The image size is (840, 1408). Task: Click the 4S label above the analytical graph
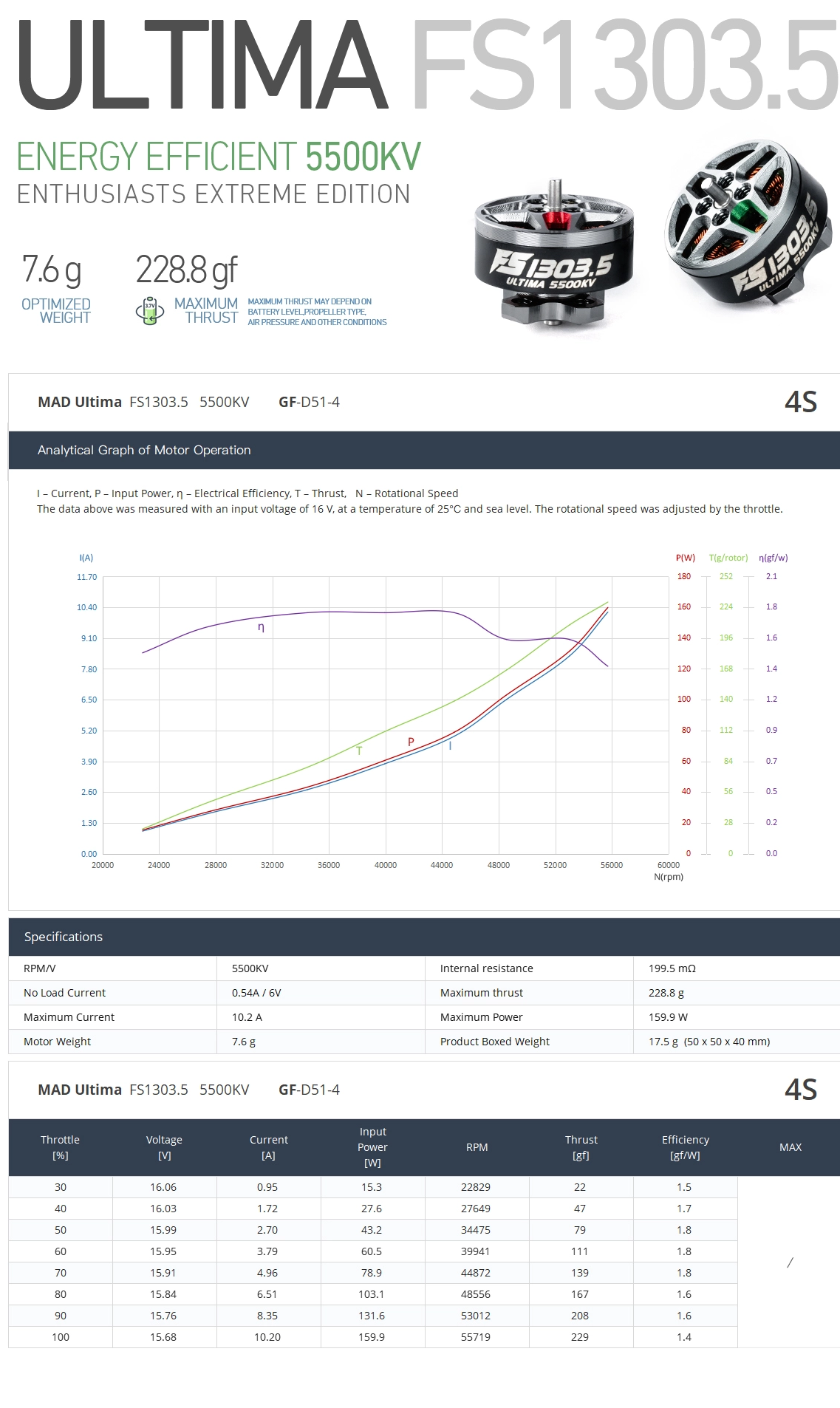(x=801, y=402)
